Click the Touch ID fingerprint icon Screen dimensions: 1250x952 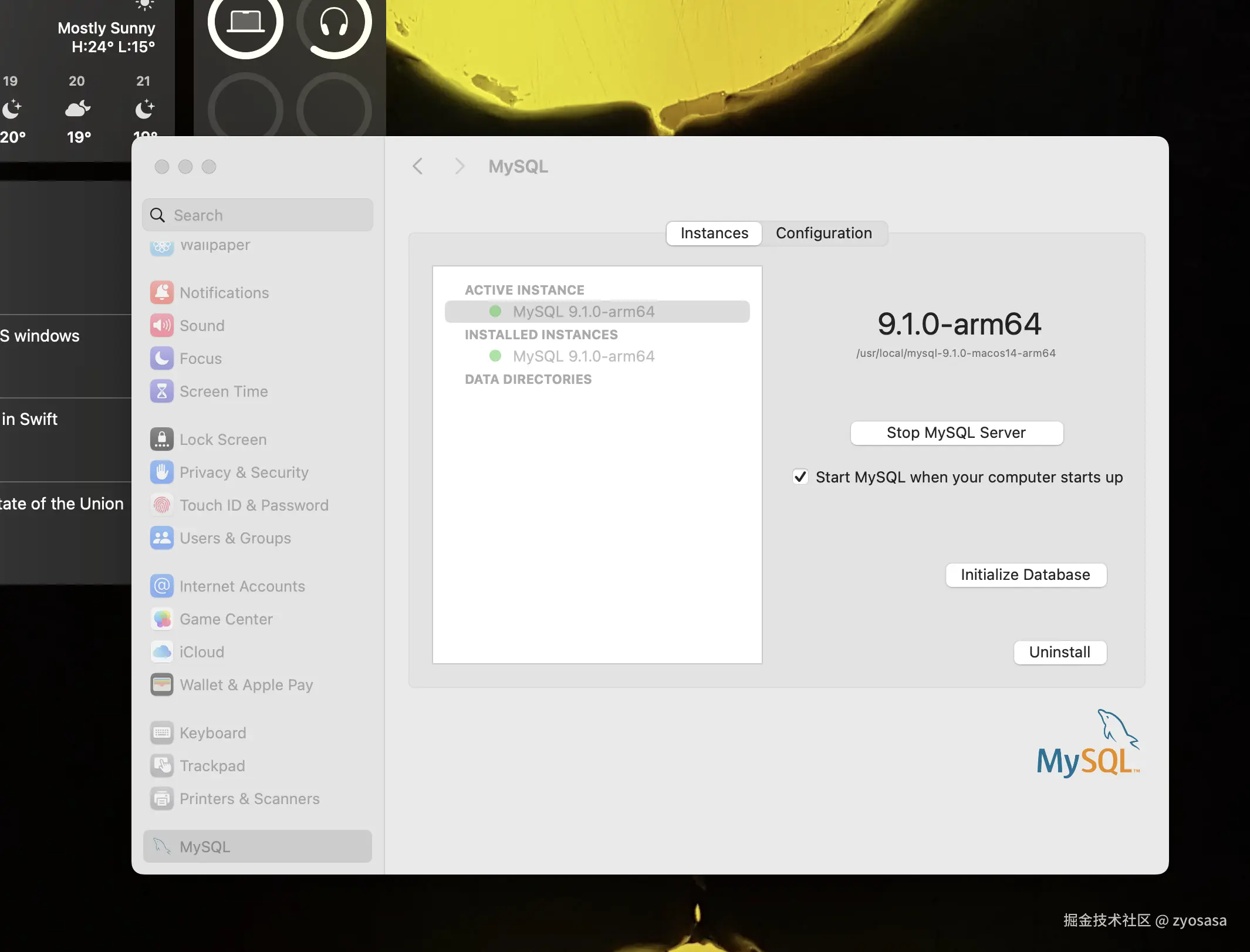162,505
